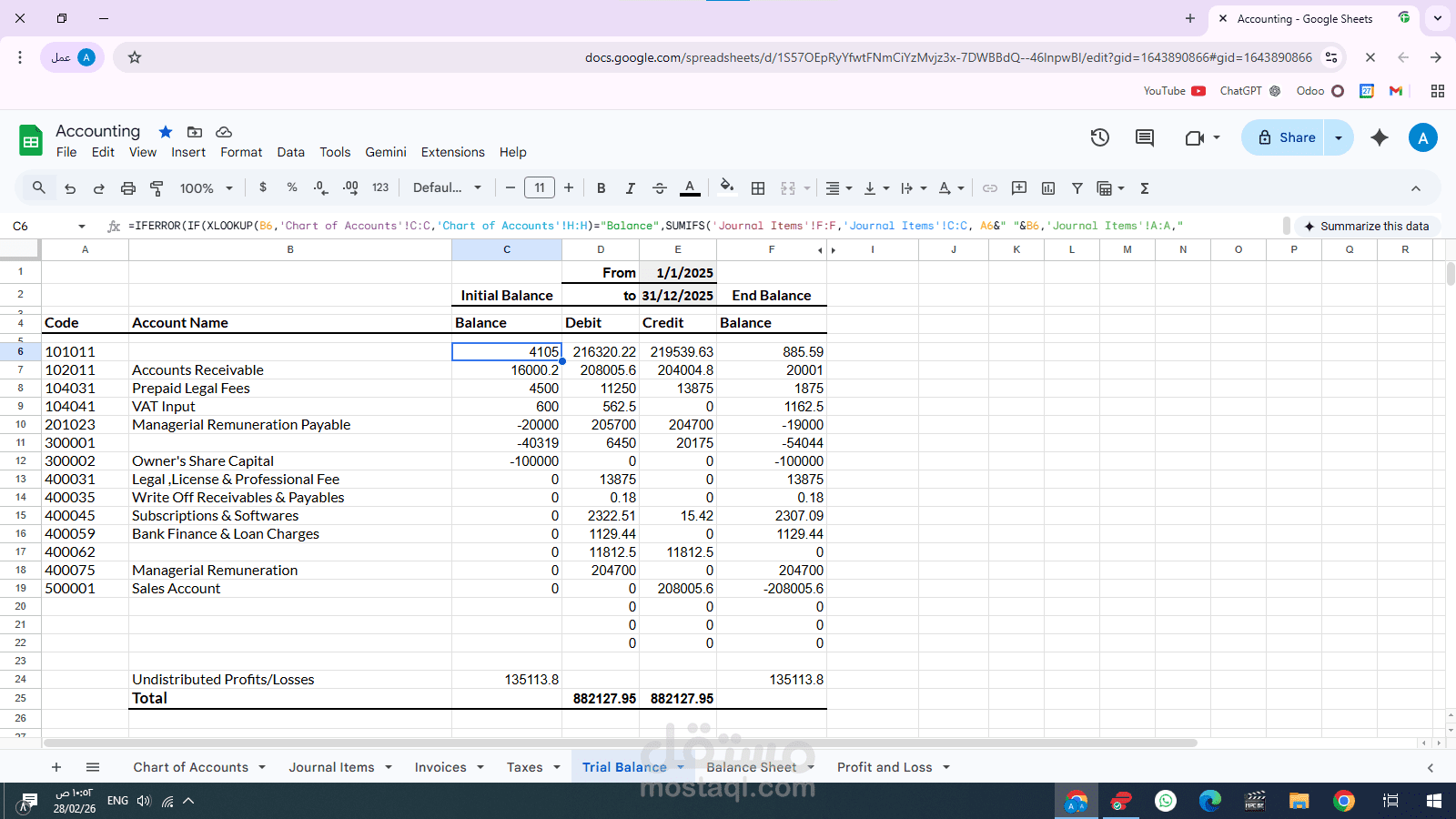
Task: Print the spreadsheet using printer icon
Action: pyautogui.click(x=128, y=188)
